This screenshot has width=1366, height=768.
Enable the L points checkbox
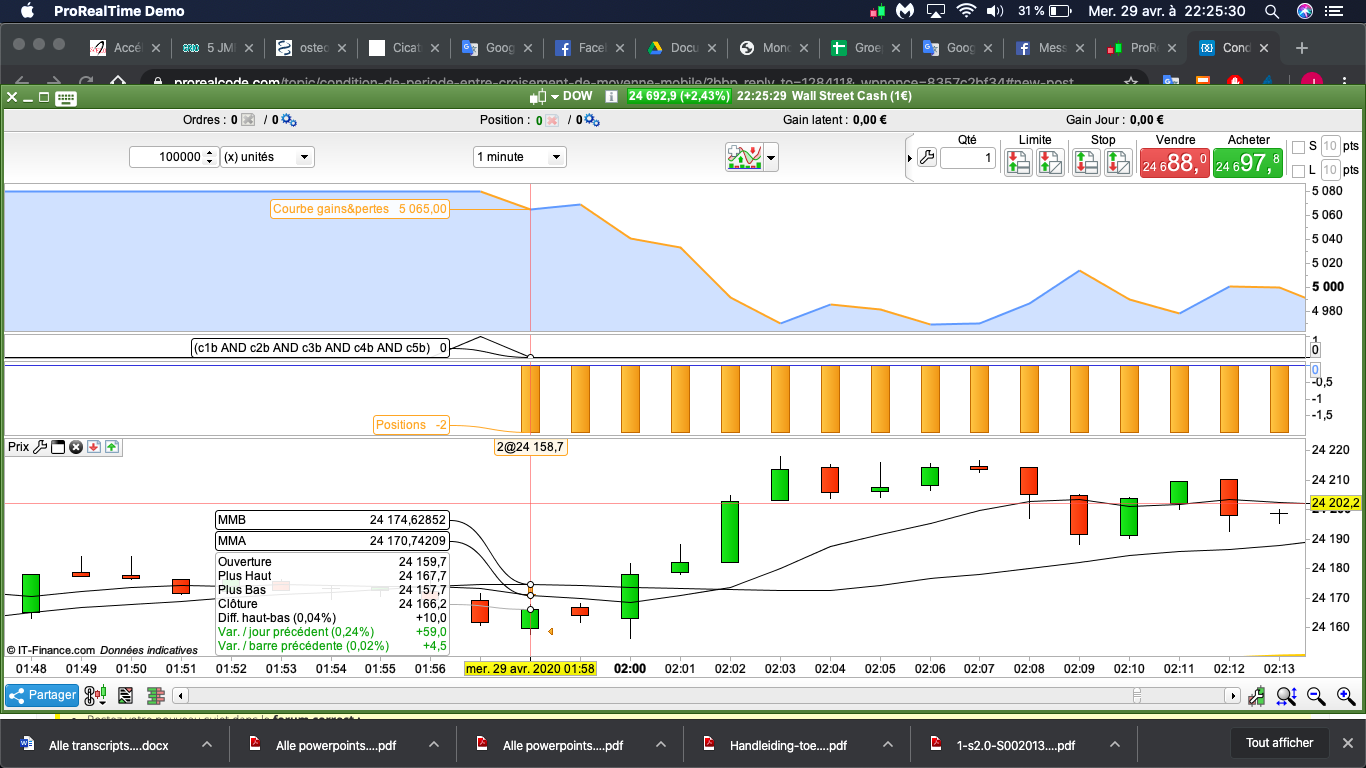(1298, 171)
